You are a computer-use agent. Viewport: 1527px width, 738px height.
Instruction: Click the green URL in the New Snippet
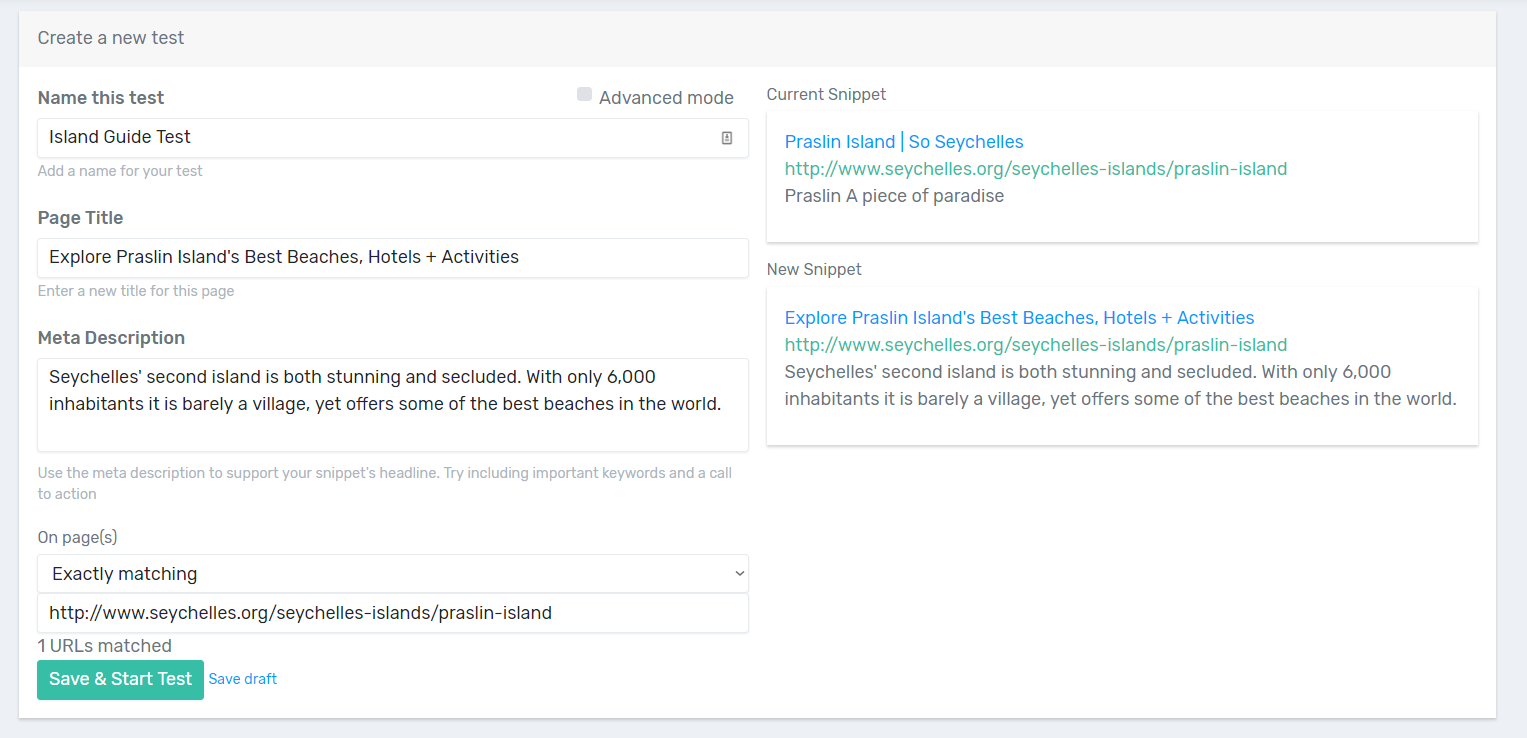coord(1035,345)
